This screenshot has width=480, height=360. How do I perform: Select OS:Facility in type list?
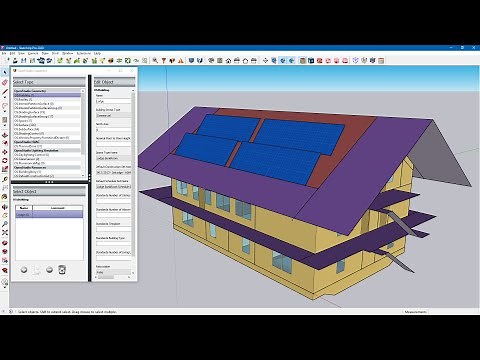pos(47,99)
